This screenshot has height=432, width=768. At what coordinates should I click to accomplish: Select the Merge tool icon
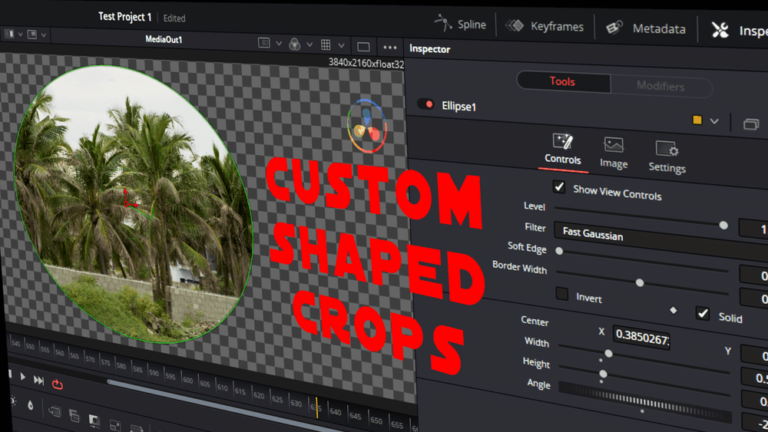tap(54, 412)
